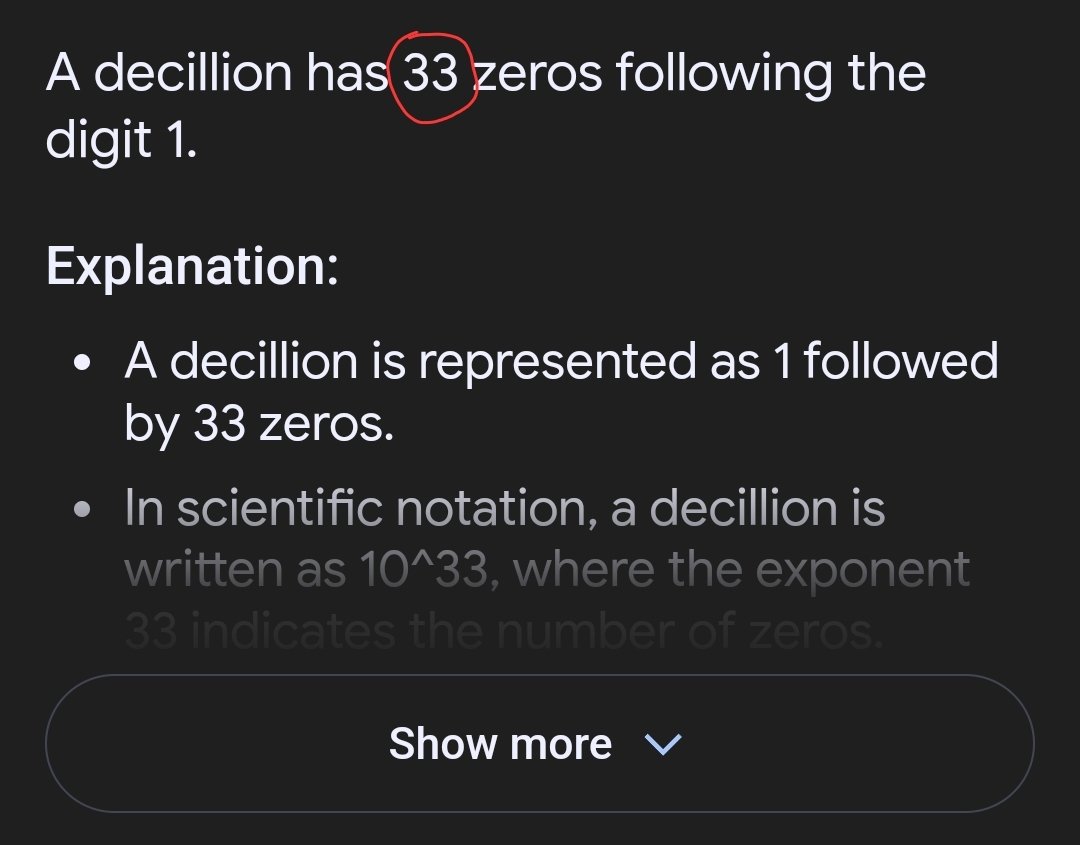Click the words "A decillion has" in top sentence
This screenshot has height=845, width=1080.
[216, 74]
